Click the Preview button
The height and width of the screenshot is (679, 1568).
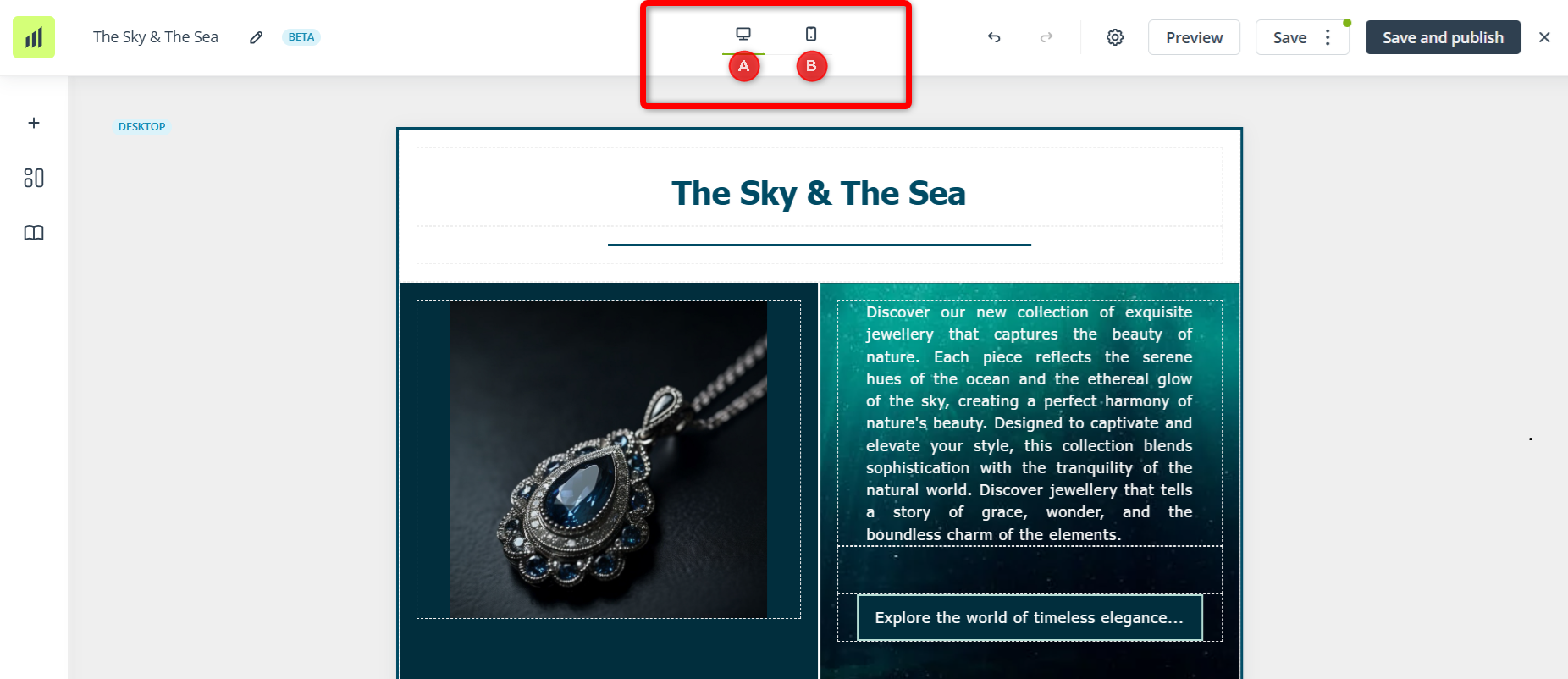point(1194,37)
